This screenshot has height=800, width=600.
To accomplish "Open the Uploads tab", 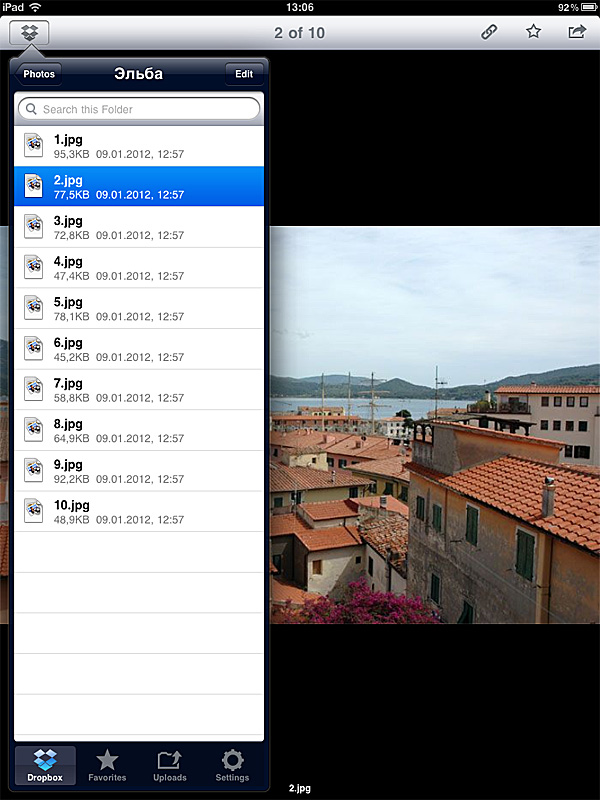I will pos(170,765).
